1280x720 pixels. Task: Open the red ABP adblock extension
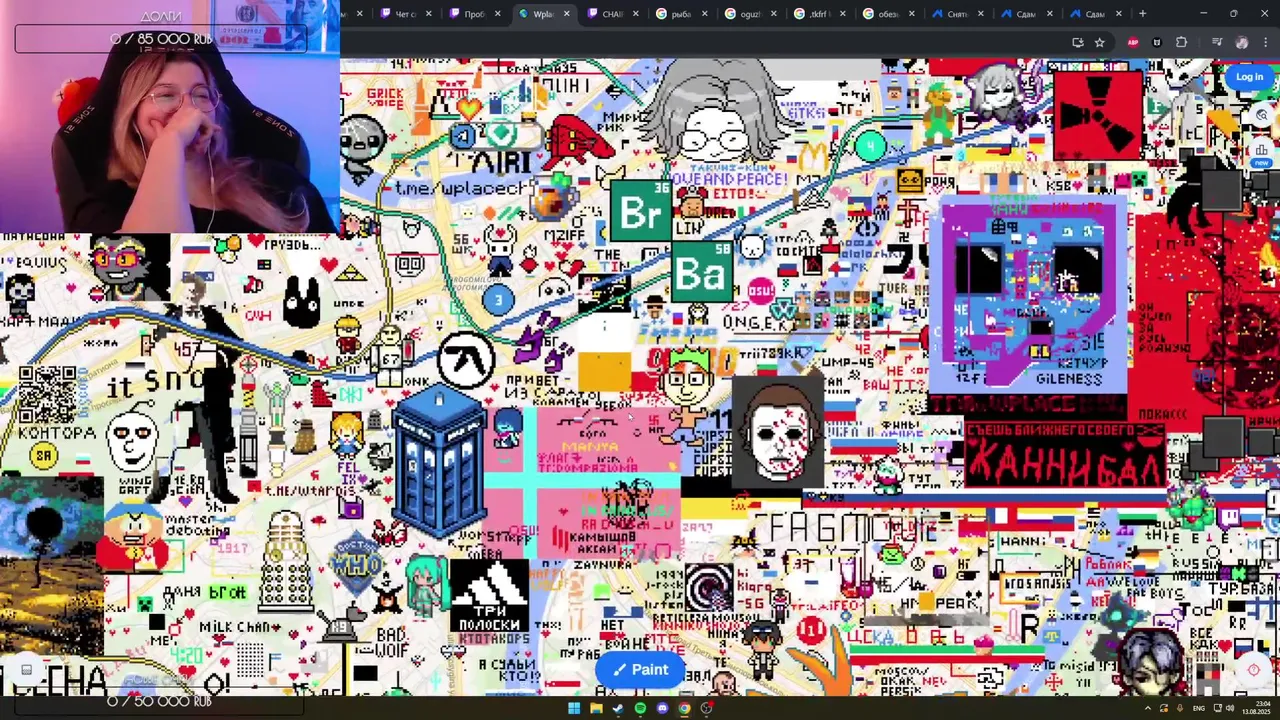1133,42
